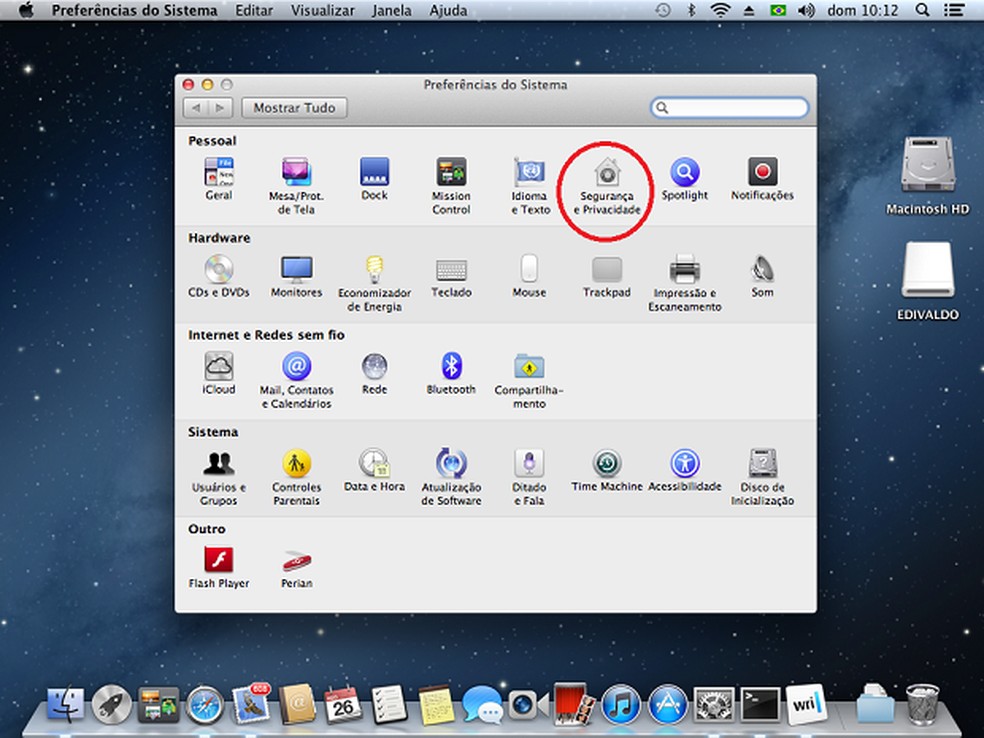
Task: Select the EDIVALDO desktop drive
Action: point(928,281)
